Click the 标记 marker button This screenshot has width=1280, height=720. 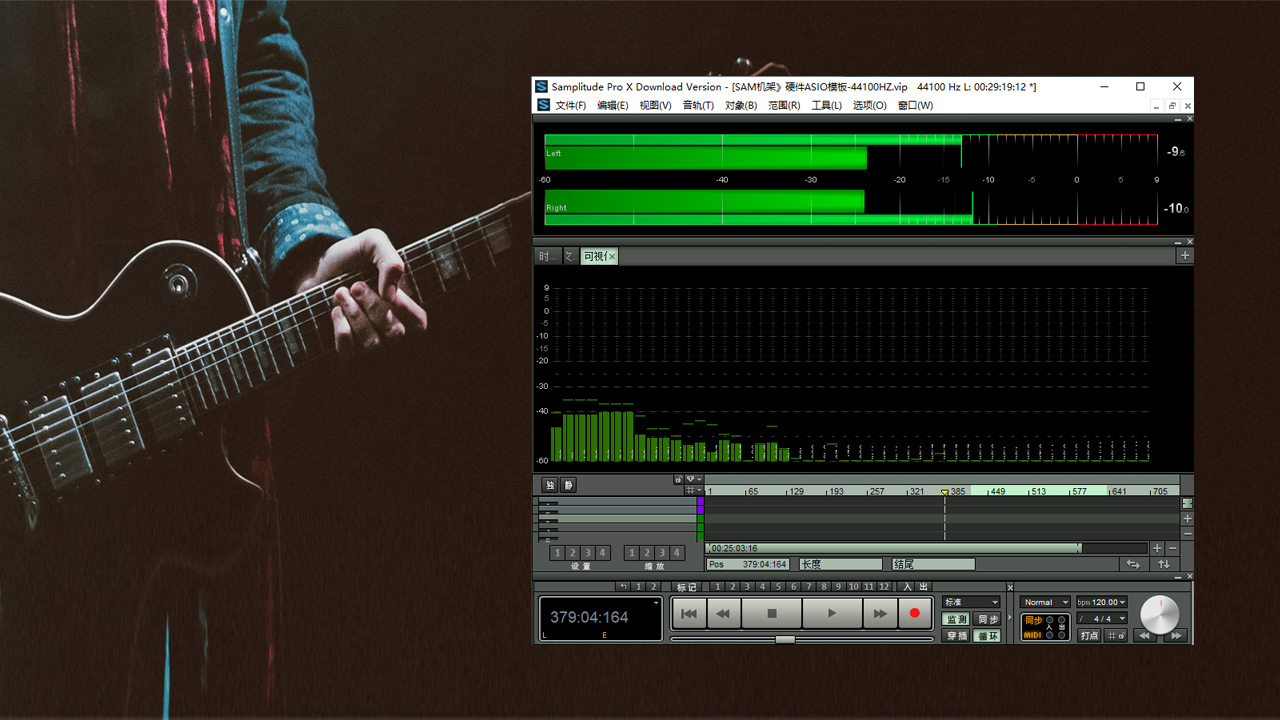tap(686, 587)
